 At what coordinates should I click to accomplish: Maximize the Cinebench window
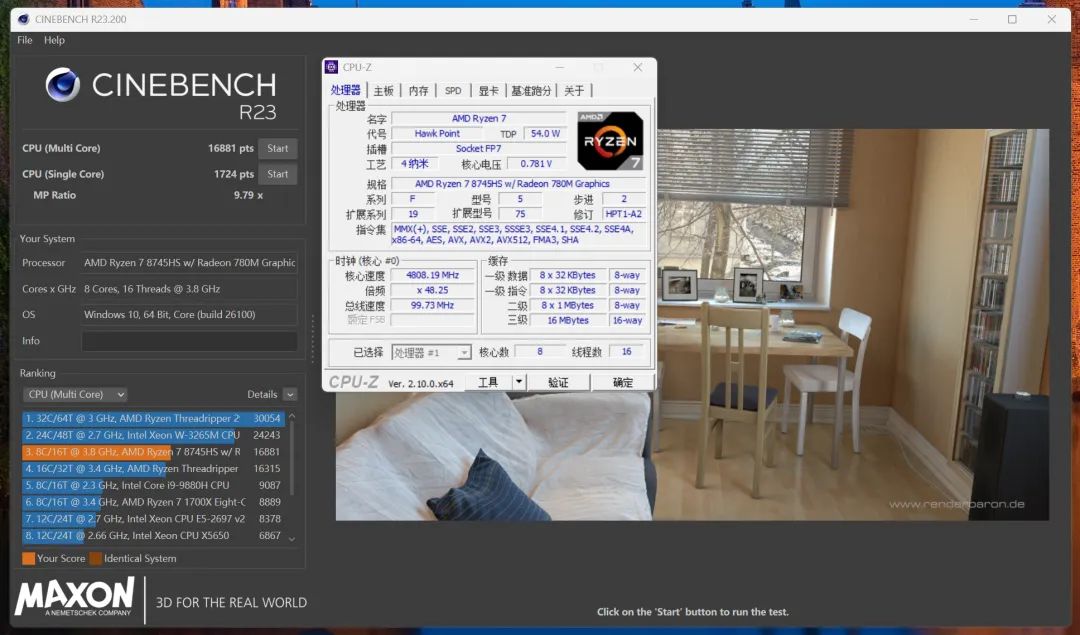[1012, 19]
